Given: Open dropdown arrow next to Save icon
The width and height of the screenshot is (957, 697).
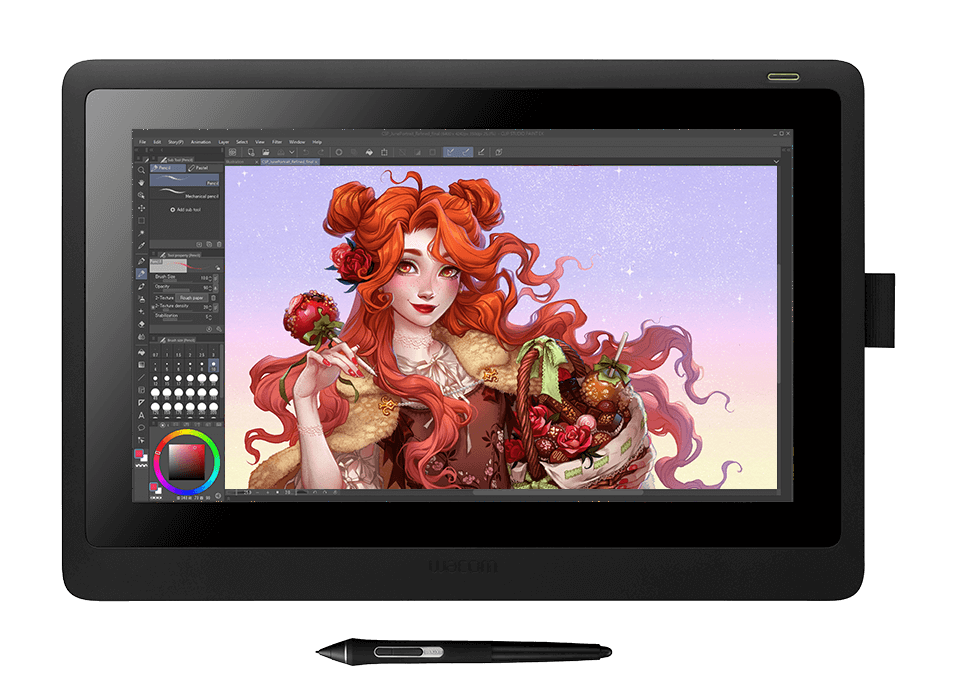Looking at the screenshot, I should coord(290,152).
